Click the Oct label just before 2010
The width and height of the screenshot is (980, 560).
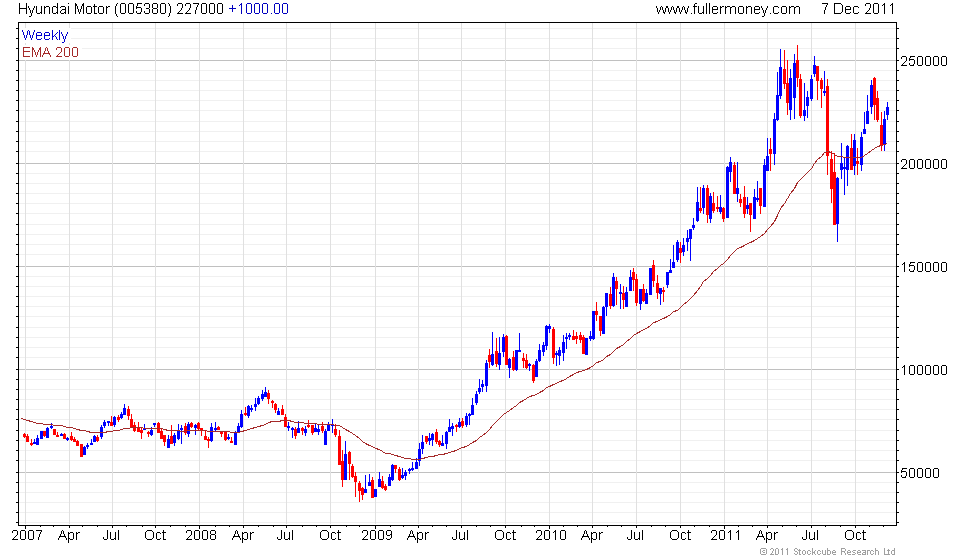[505, 536]
